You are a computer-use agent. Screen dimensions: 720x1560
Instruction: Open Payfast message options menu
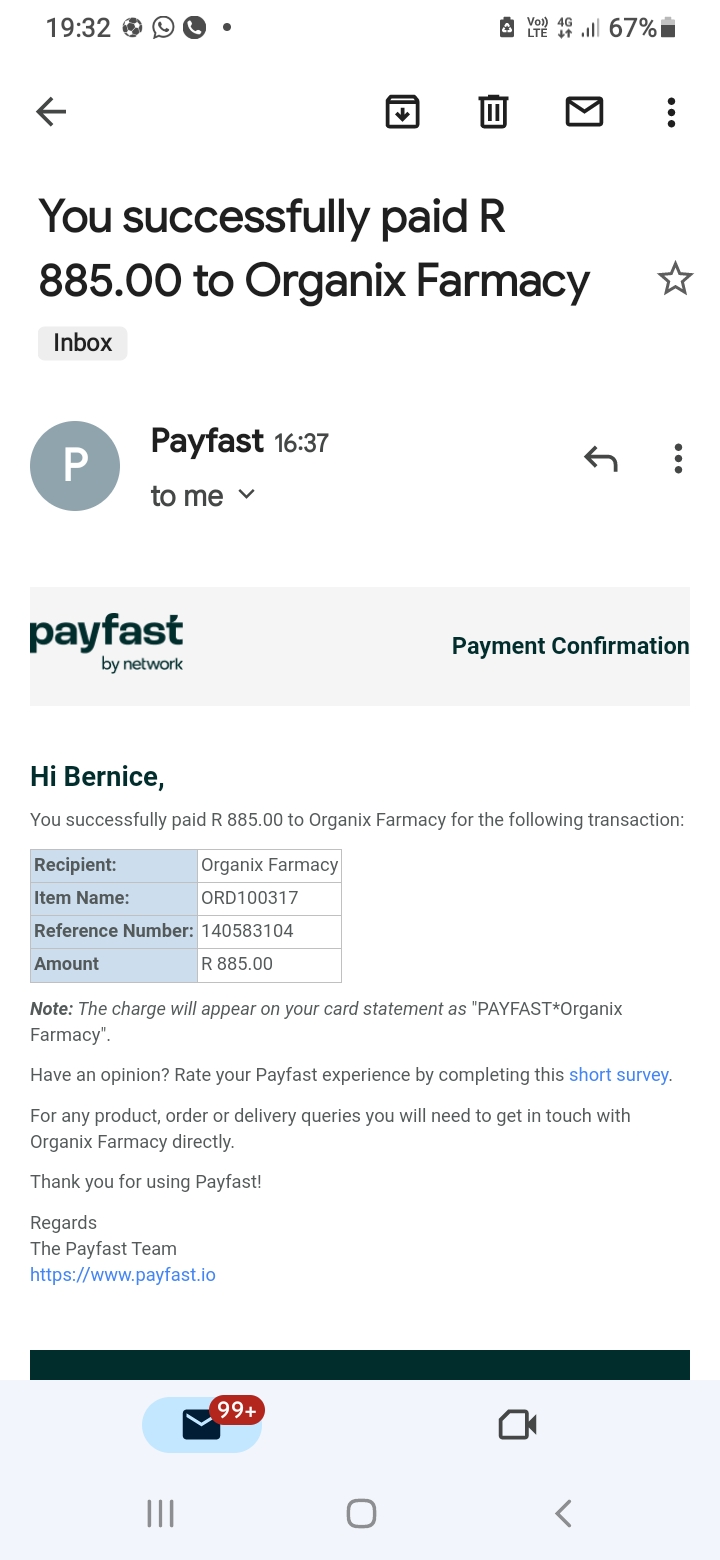tap(678, 459)
